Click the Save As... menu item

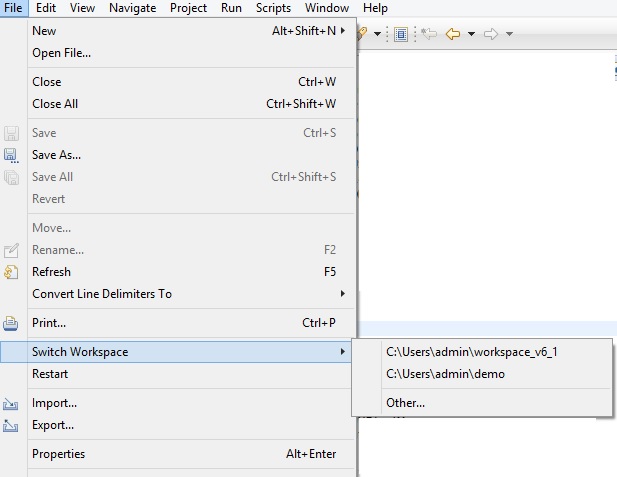point(192,155)
